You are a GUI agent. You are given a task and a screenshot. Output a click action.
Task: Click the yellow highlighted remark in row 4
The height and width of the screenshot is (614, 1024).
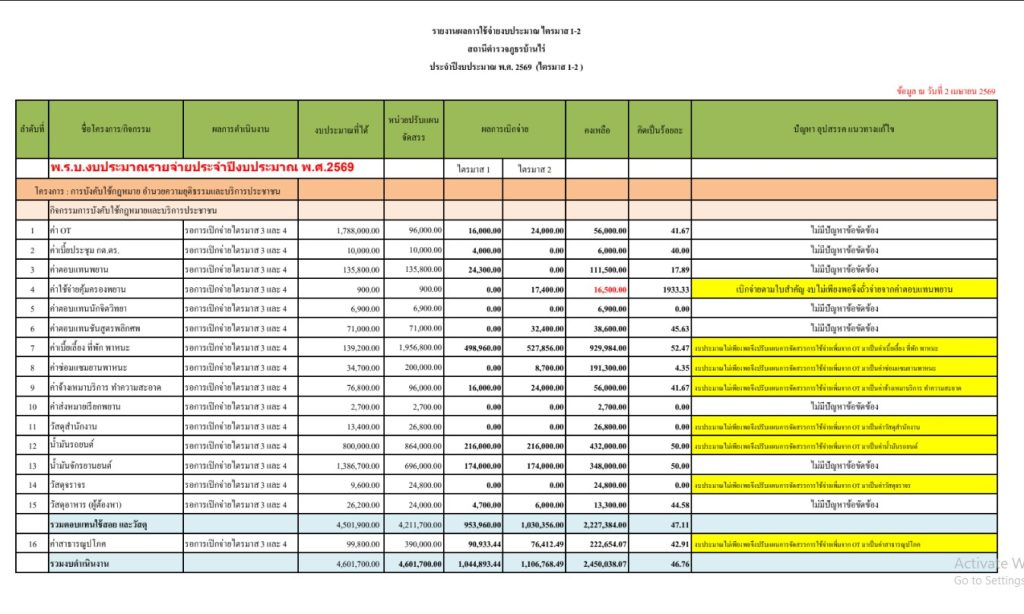(x=844, y=289)
